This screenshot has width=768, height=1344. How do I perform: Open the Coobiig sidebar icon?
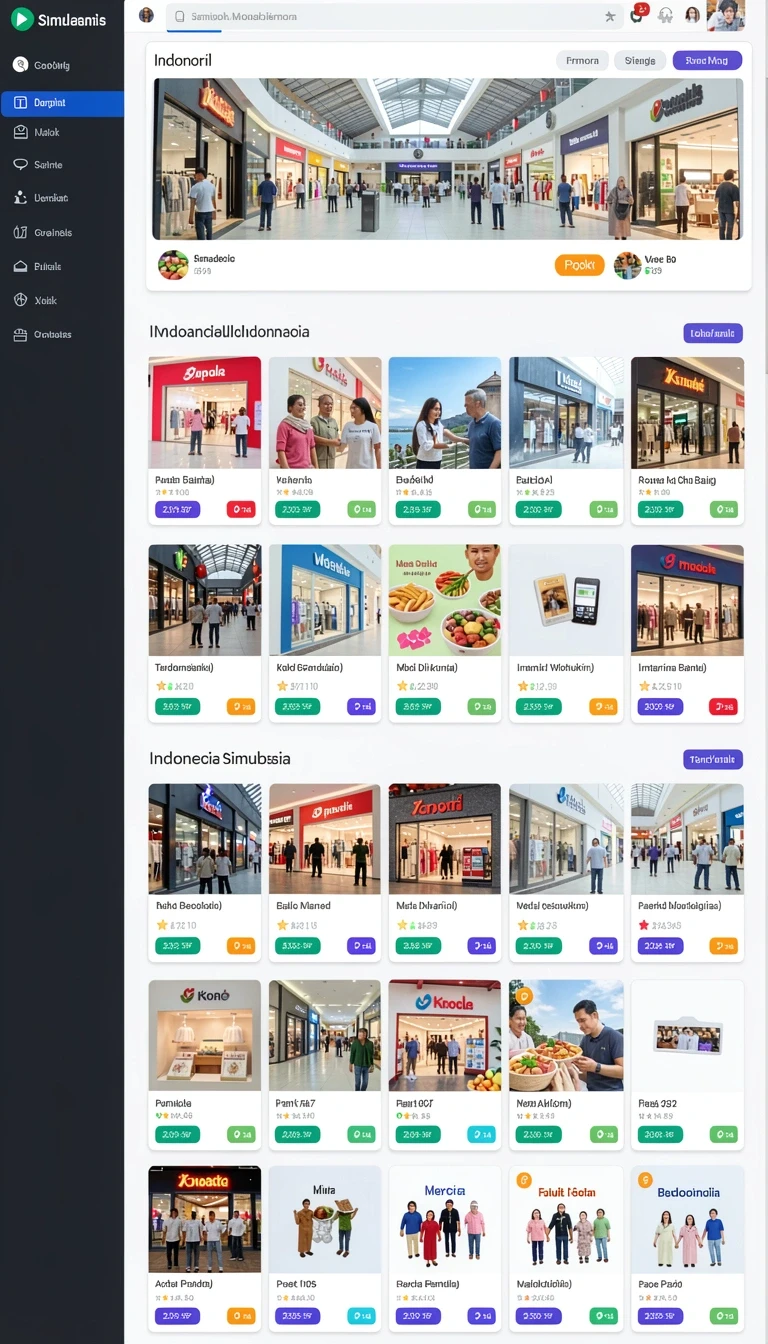[x=20, y=65]
